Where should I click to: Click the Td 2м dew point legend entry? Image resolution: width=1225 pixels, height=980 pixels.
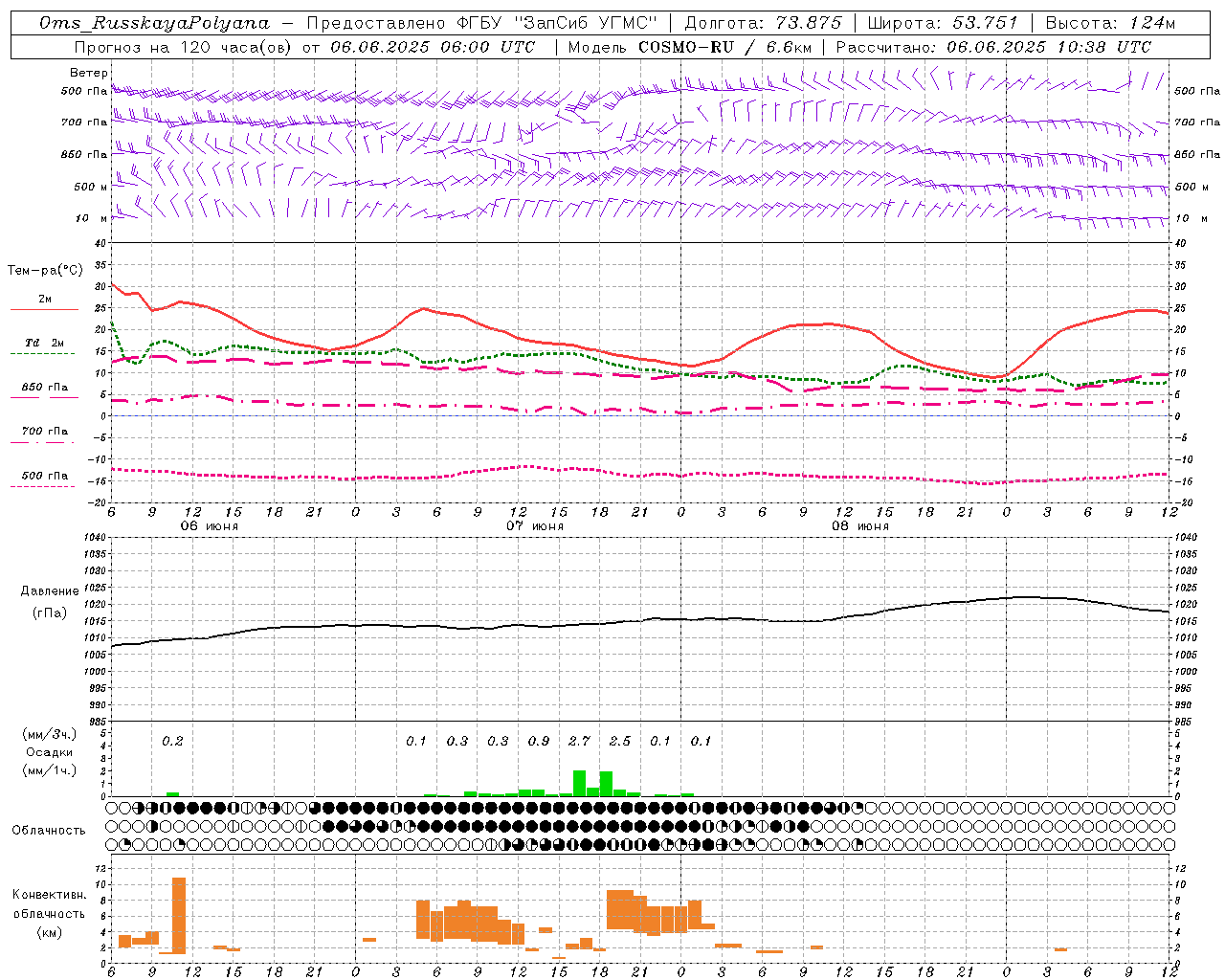(x=44, y=343)
